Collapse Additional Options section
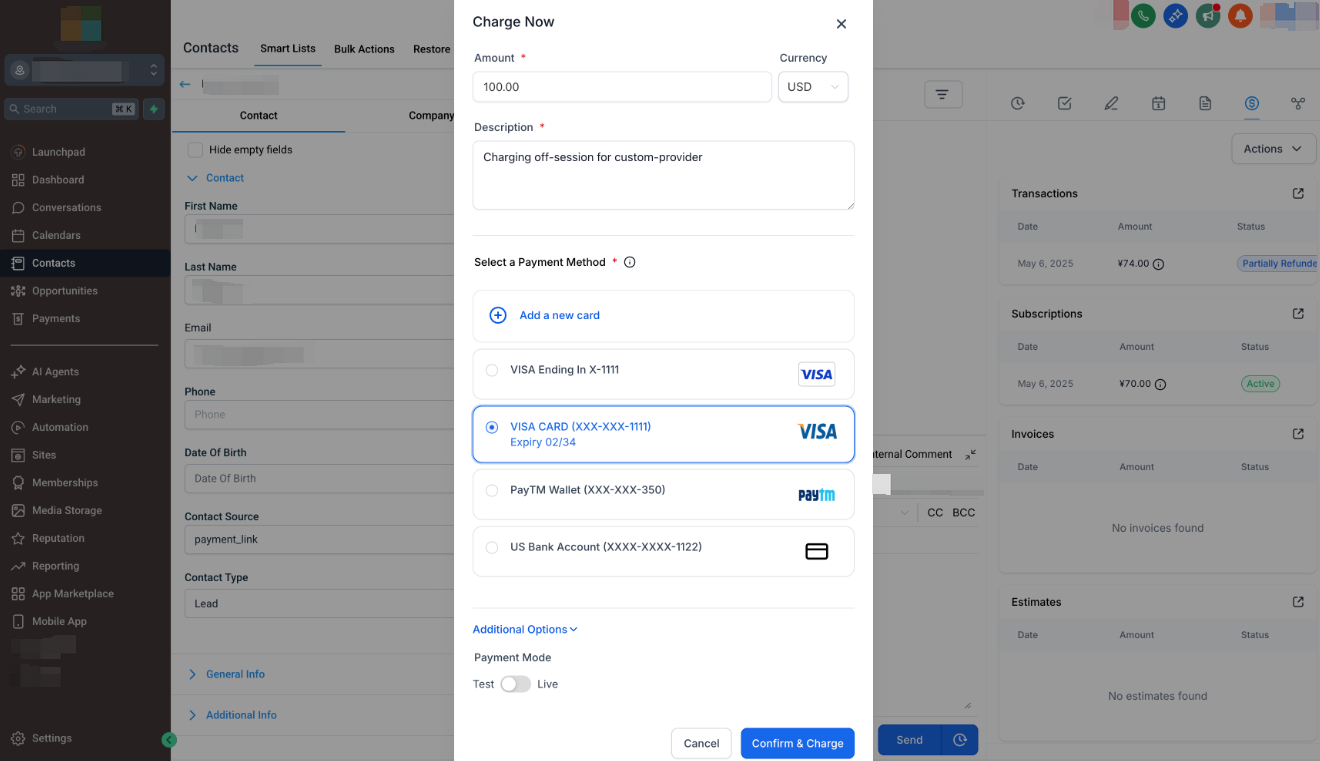This screenshot has height=761, width=1320. [x=525, y=629]
